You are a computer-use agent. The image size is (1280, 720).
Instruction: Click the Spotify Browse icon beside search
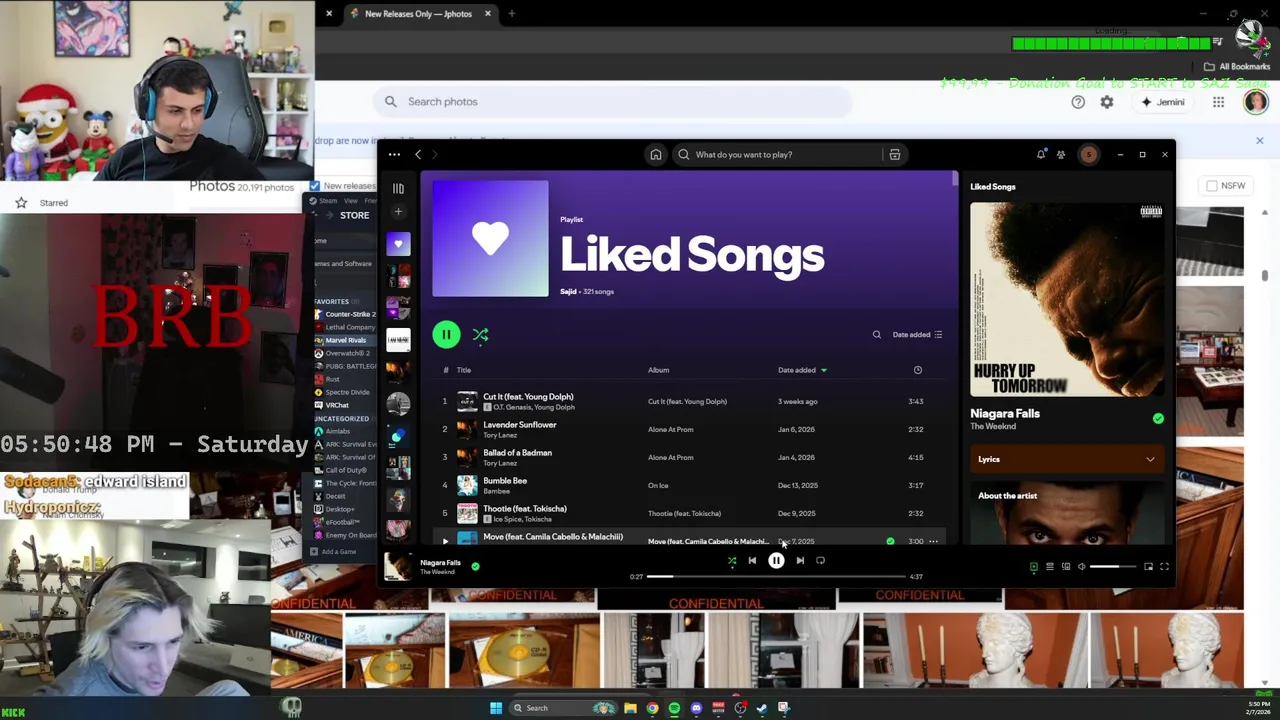(895, 155)
